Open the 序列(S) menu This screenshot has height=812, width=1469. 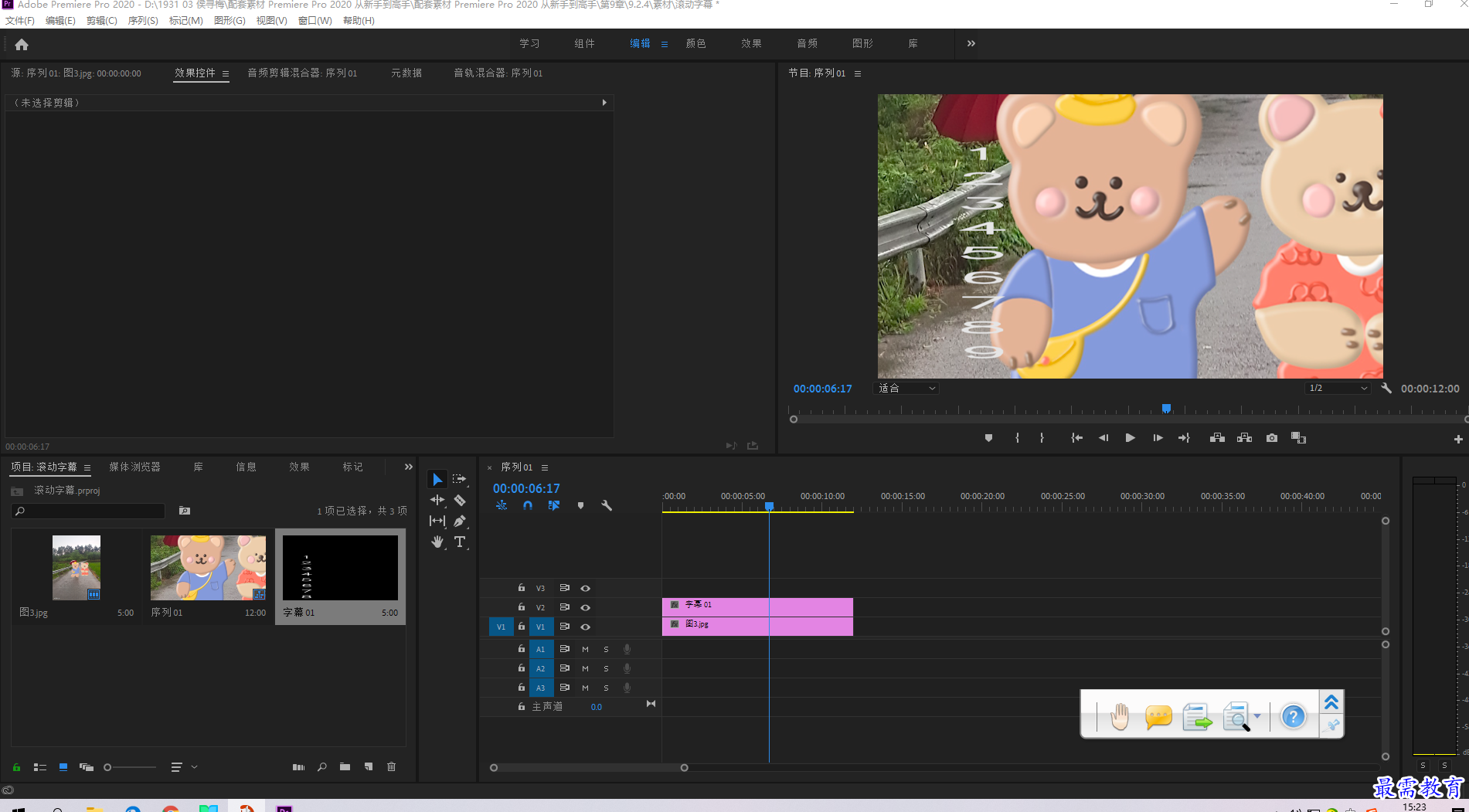(143, 21)
